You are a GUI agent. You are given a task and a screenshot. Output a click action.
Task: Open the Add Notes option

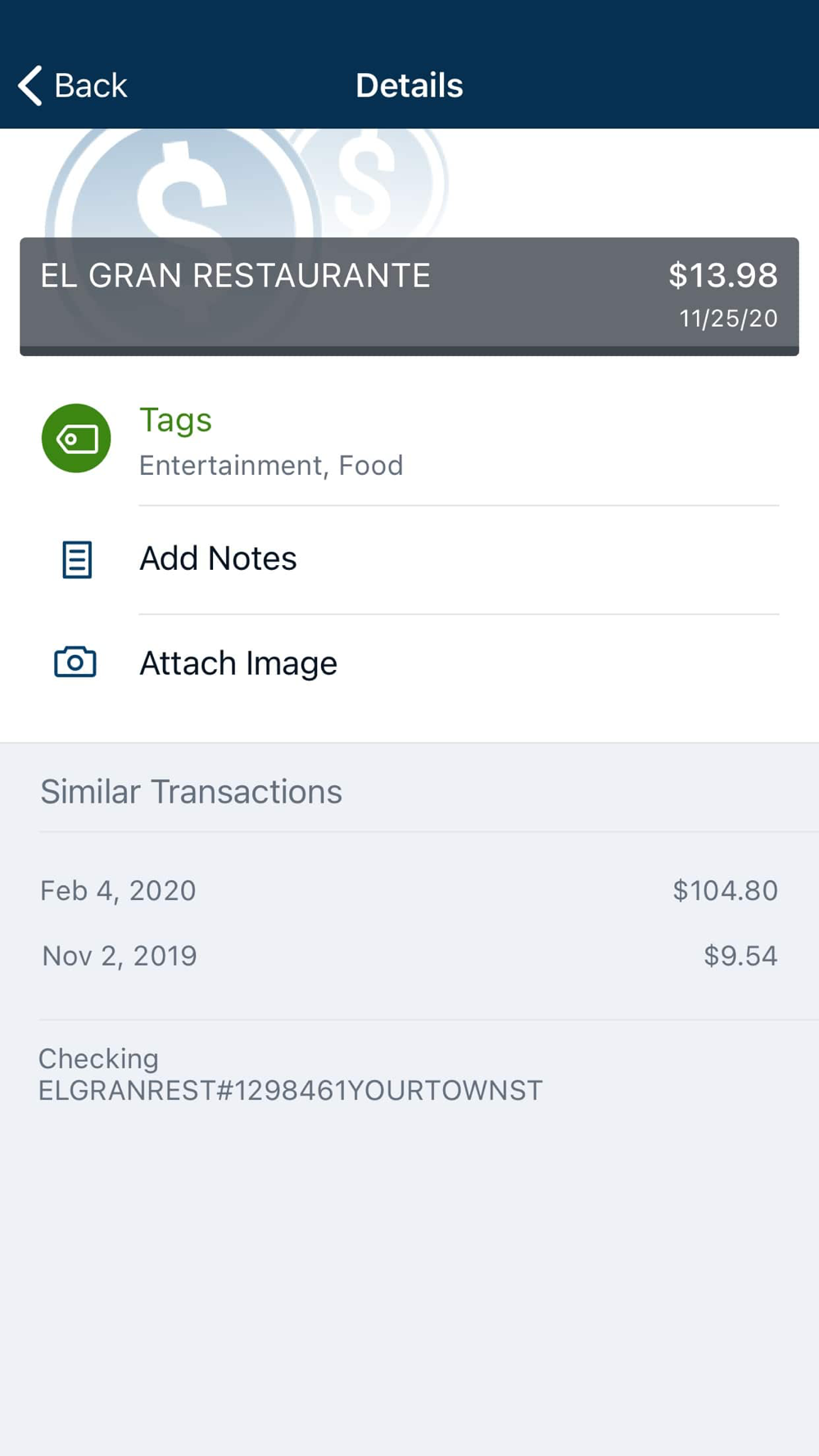pyautogui.click(x=218, y=558)
